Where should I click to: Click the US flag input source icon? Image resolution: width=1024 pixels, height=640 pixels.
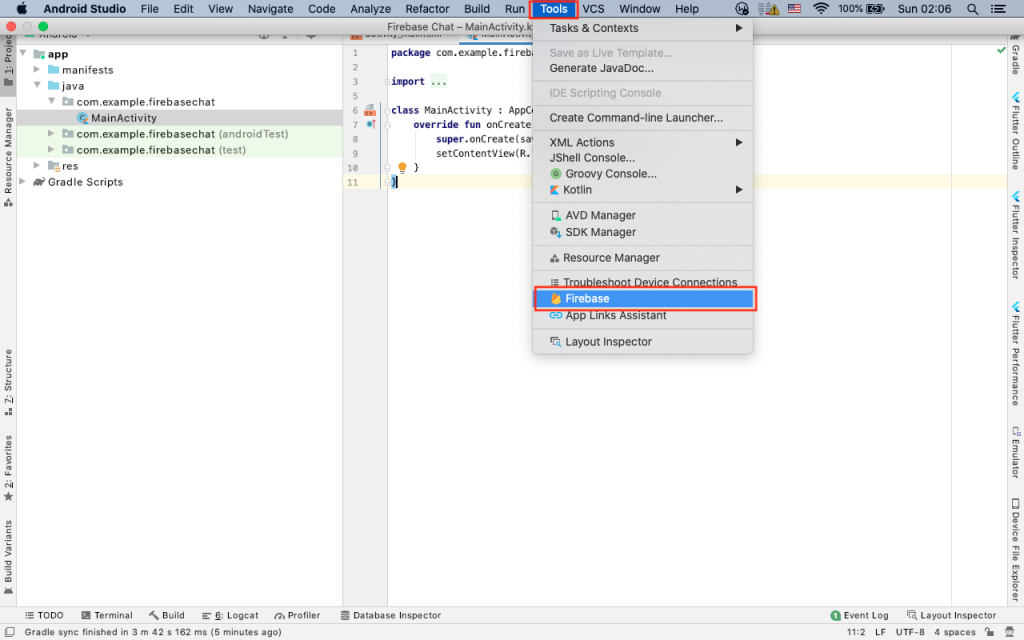[x=794, y=8]
